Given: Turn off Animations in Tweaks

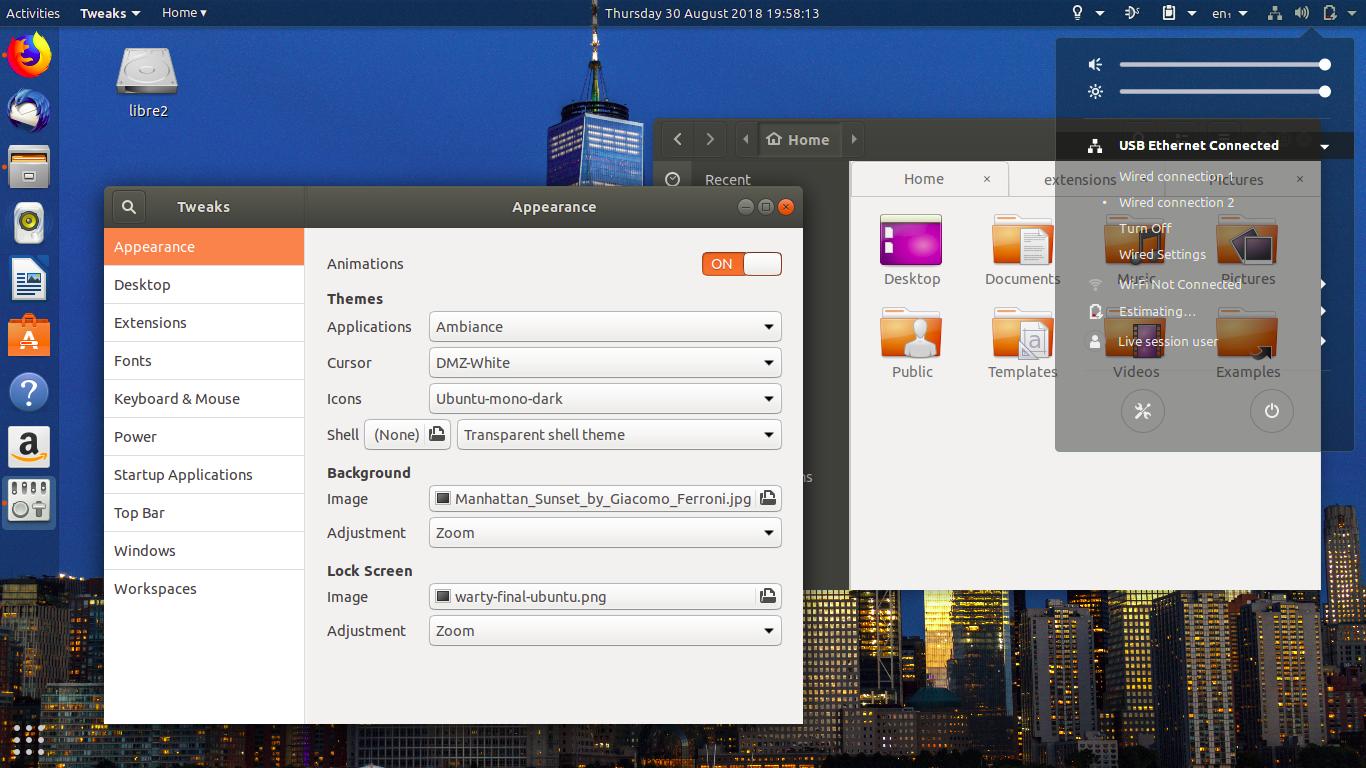Looking at the screenshot, I should pos(741,263).
